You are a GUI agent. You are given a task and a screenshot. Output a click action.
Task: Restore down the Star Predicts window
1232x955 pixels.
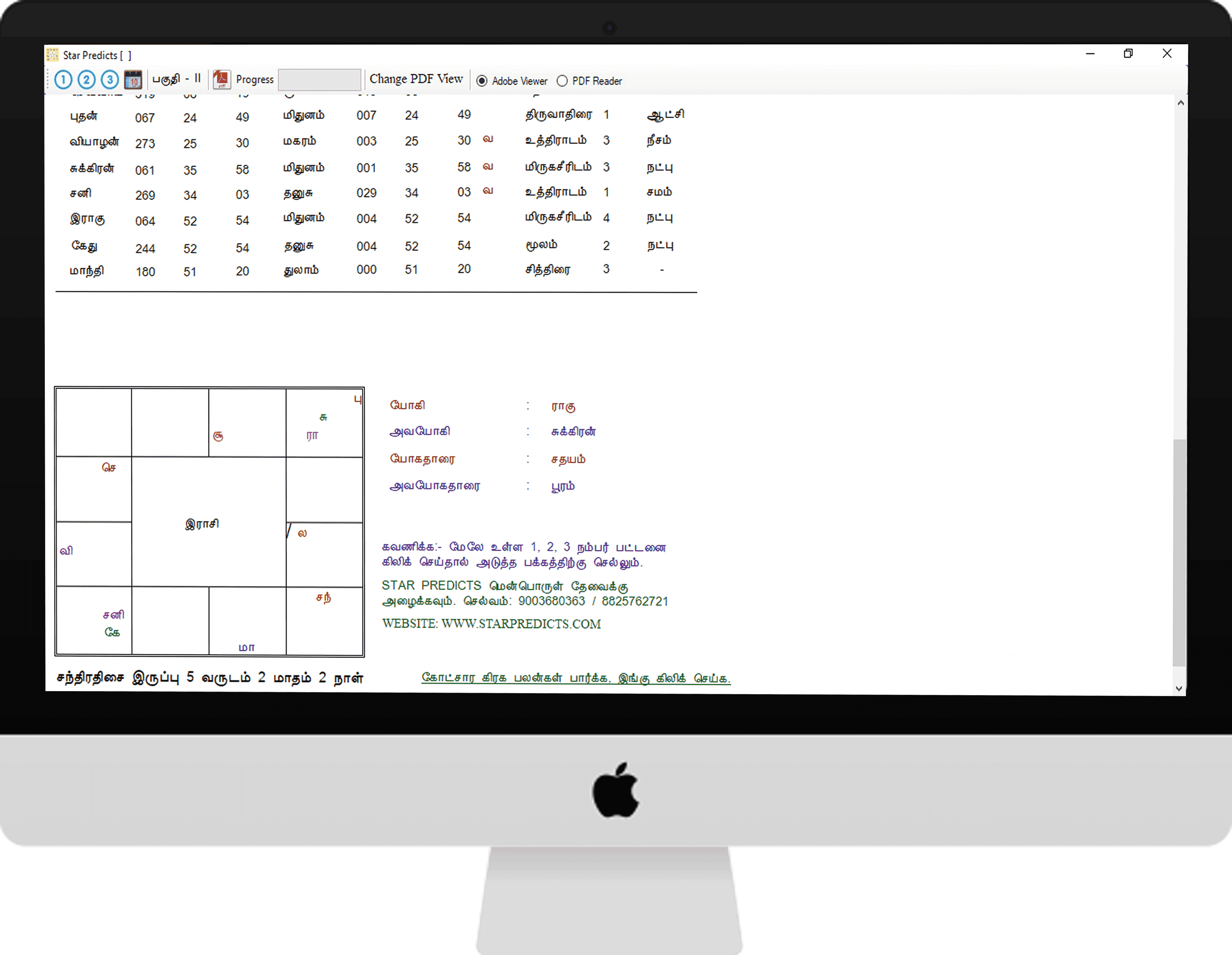click(x=1128, y=54)
